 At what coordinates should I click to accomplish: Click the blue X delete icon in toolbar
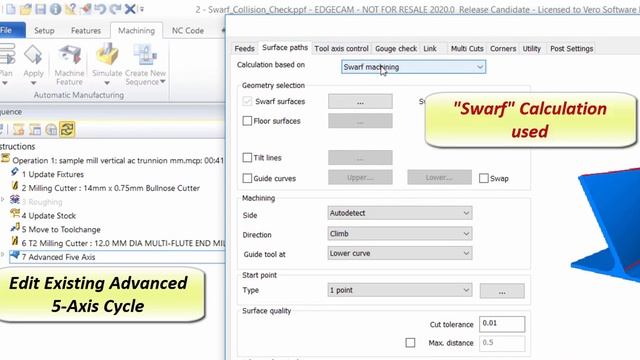(130, 9)
